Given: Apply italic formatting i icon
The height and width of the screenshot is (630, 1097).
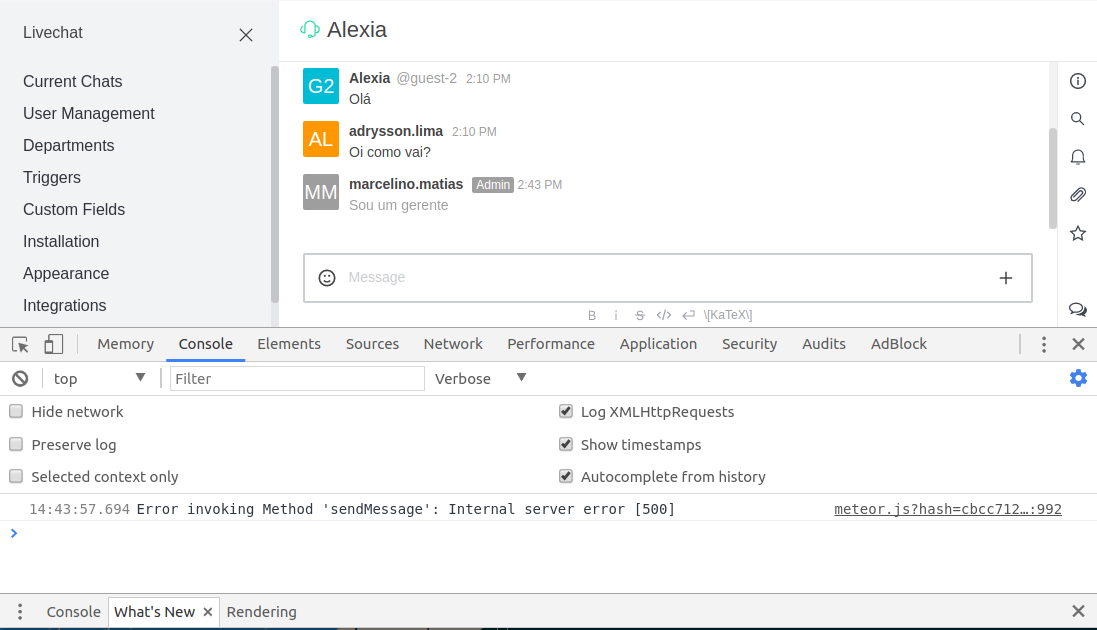Looking at the screenshot, I should coord(616,315).
